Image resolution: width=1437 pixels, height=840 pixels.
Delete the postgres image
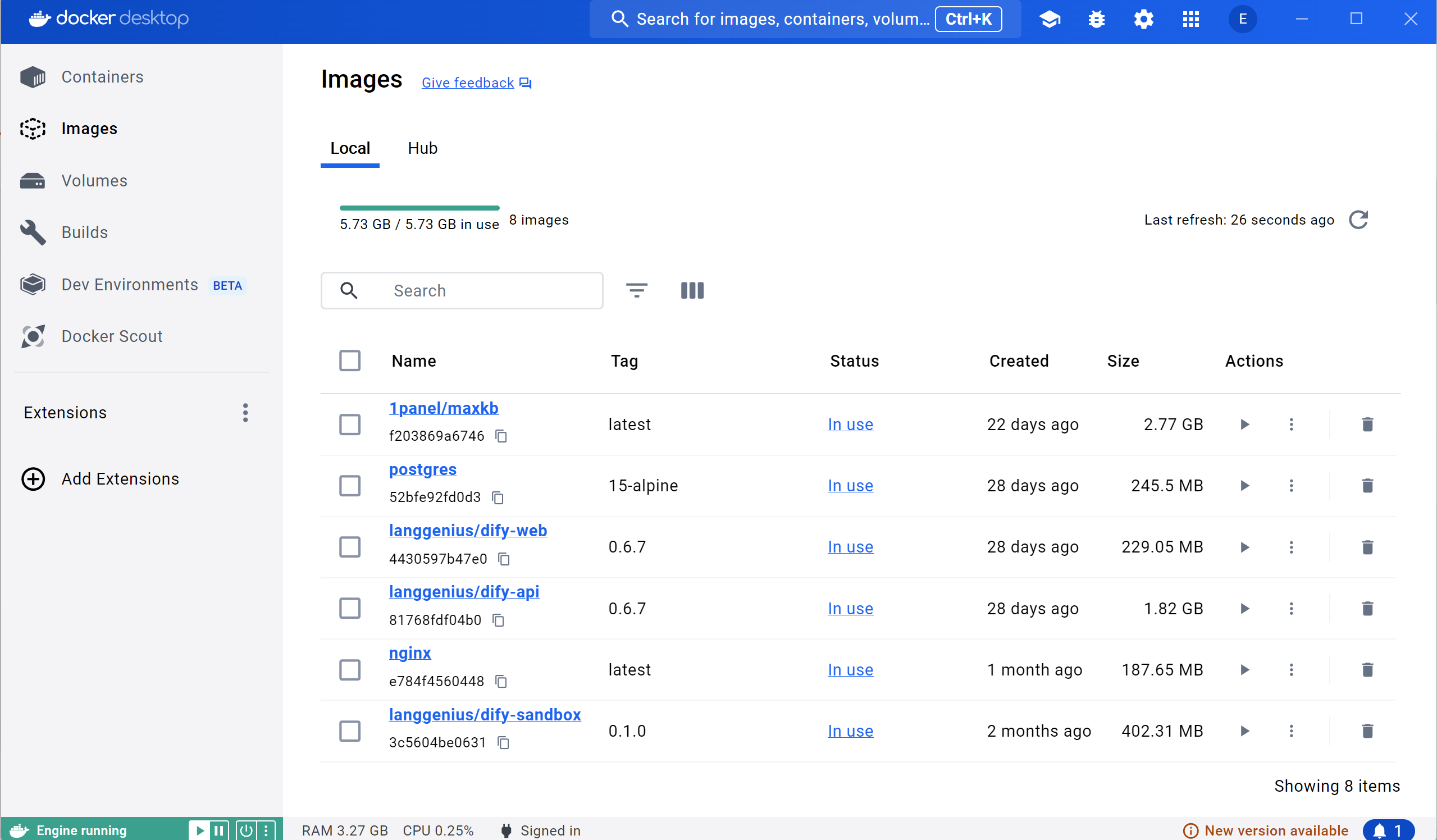click(1367, 485)
